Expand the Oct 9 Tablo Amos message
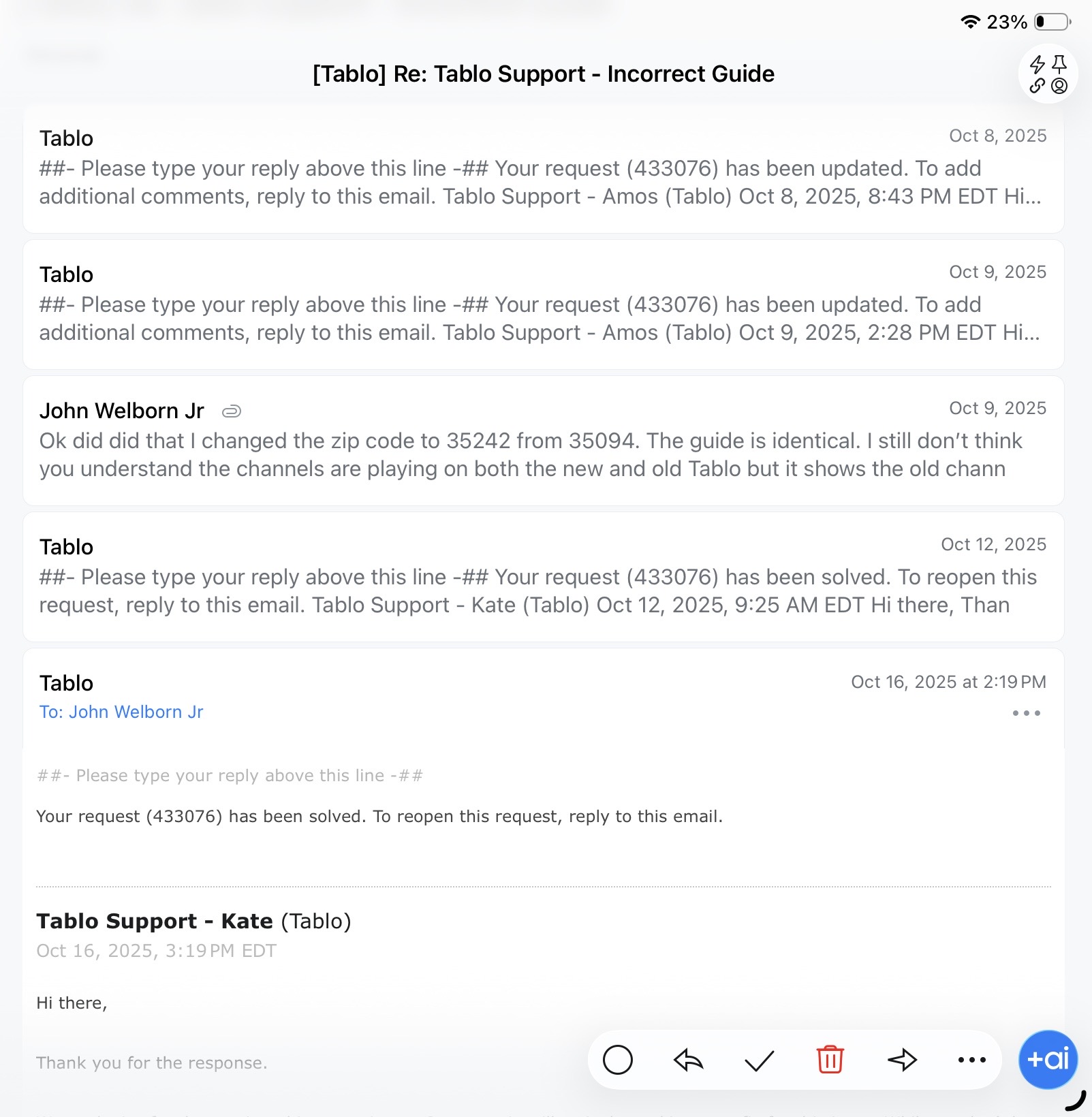 coord(544,304)
